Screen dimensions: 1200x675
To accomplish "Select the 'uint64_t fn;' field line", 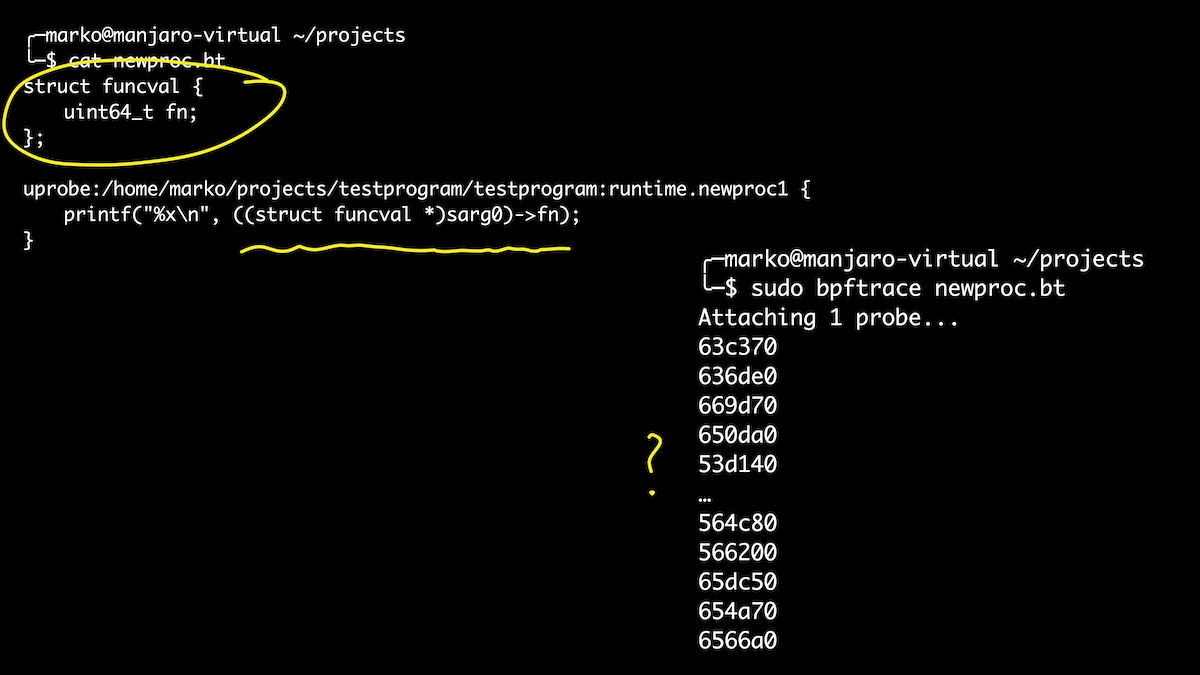I will pos(131,113).
